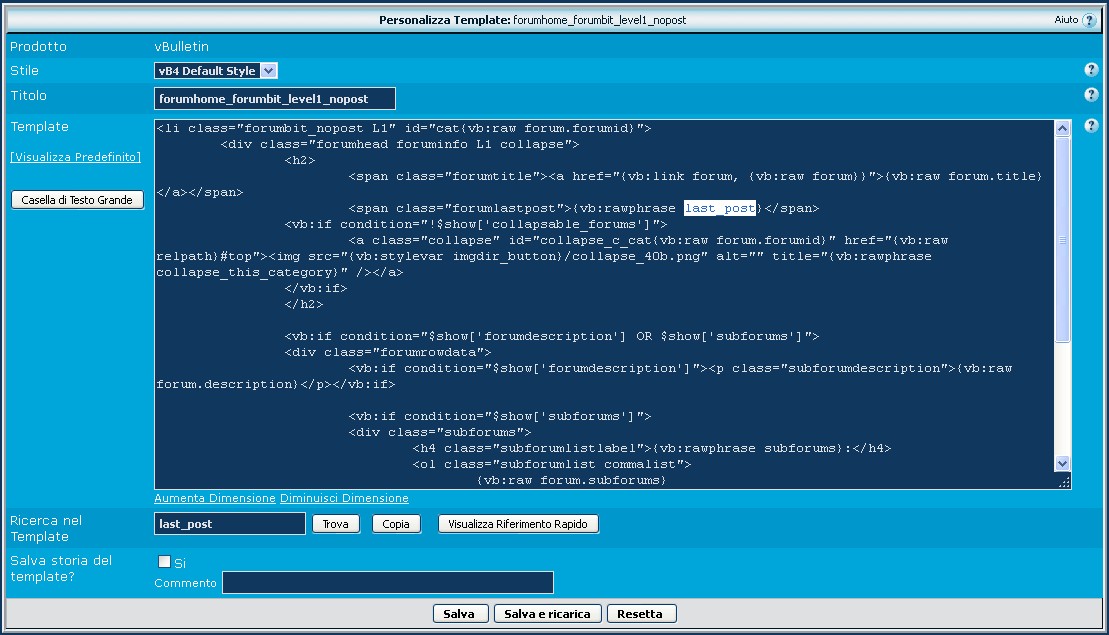This screenshot has width=1109, height=635.
Task: Open help icon for the Stile row
Action: pyautogui.click(x=1091, y=70)
